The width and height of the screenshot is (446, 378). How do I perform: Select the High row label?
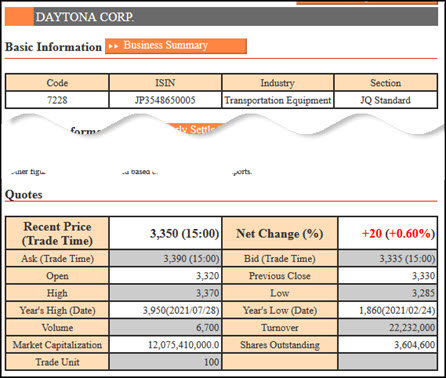(57, 293)
